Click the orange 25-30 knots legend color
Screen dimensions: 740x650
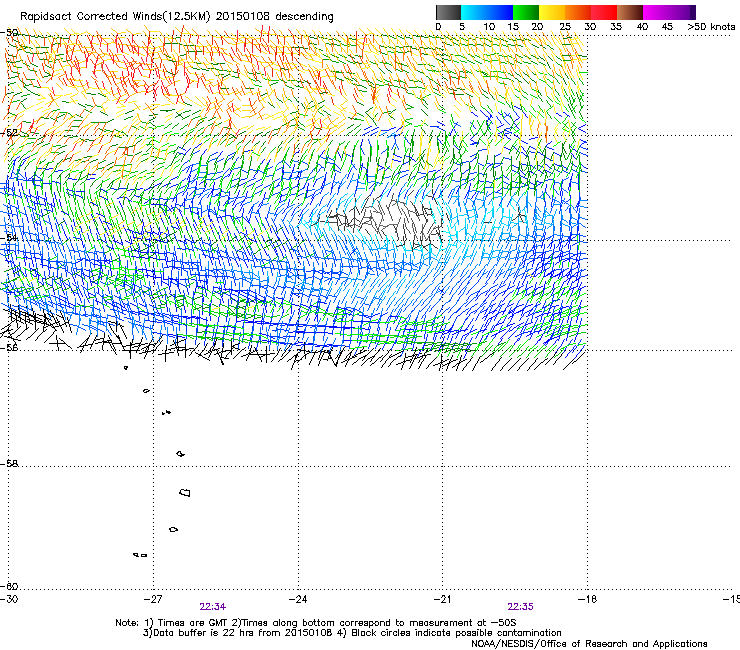coord(578,12)
